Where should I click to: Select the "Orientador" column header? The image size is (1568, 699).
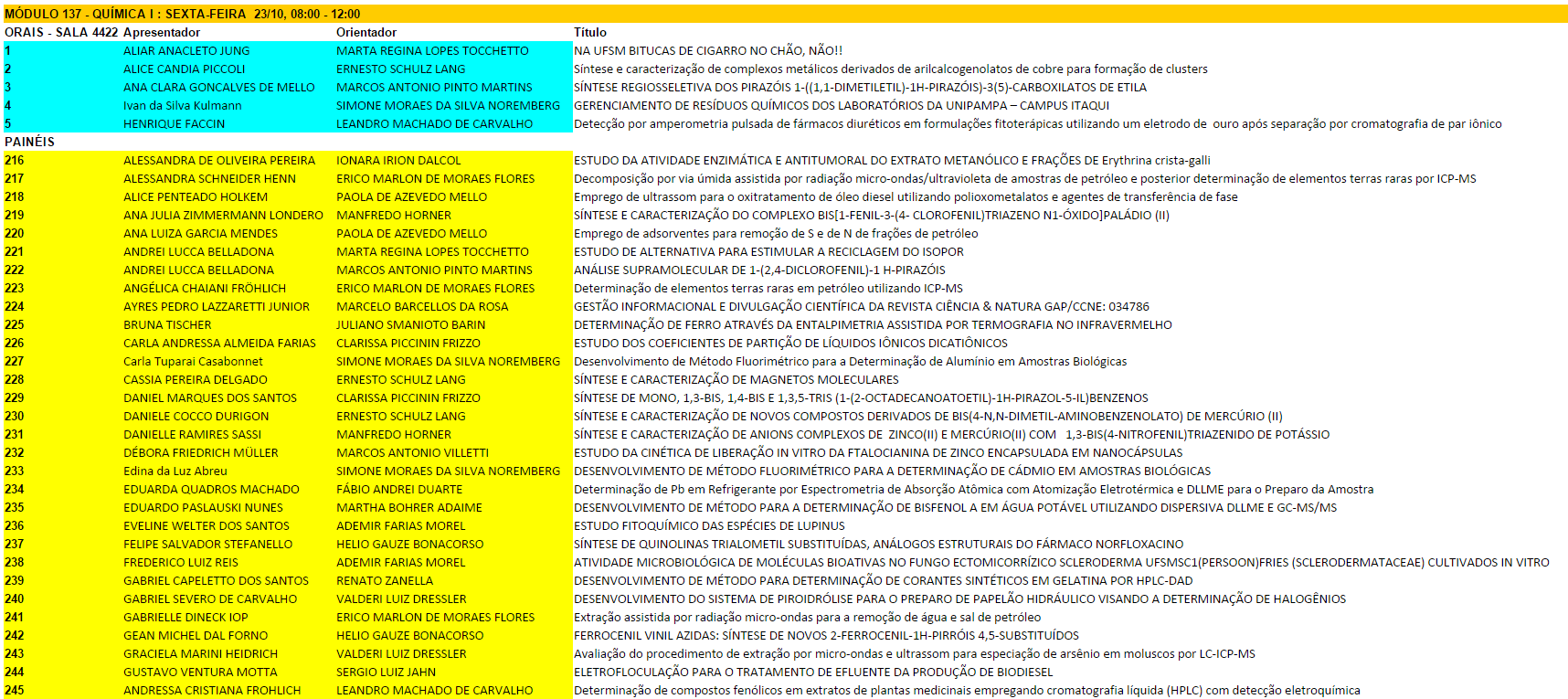pos(366,32)
